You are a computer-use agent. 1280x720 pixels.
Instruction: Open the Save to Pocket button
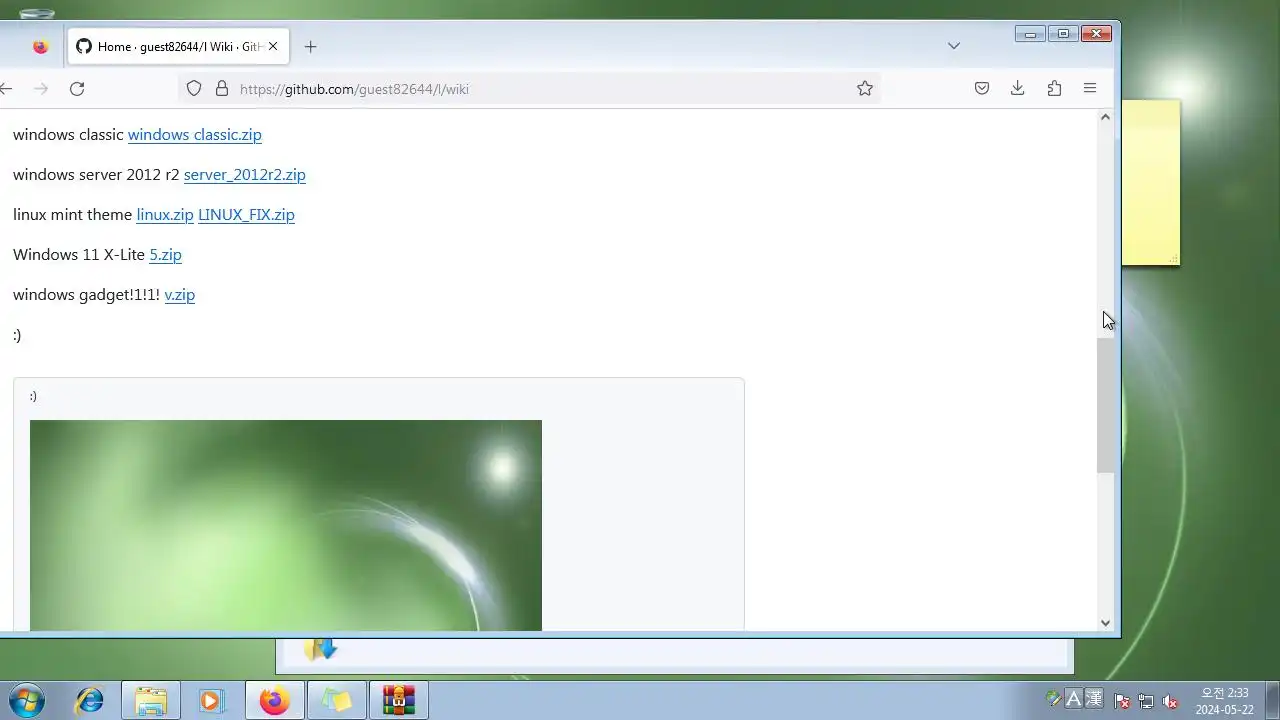coord(982,89)
